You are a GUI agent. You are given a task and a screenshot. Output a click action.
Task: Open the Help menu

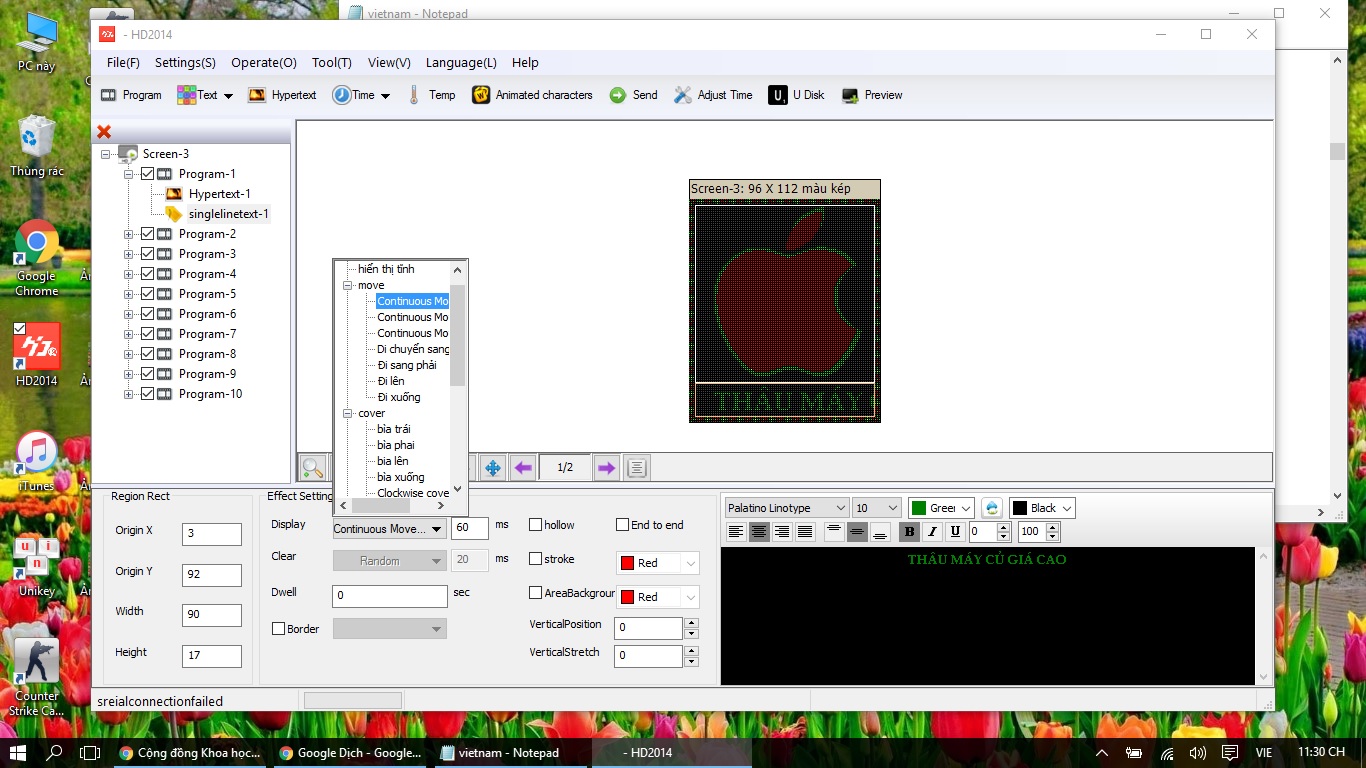tap(525, 62)
